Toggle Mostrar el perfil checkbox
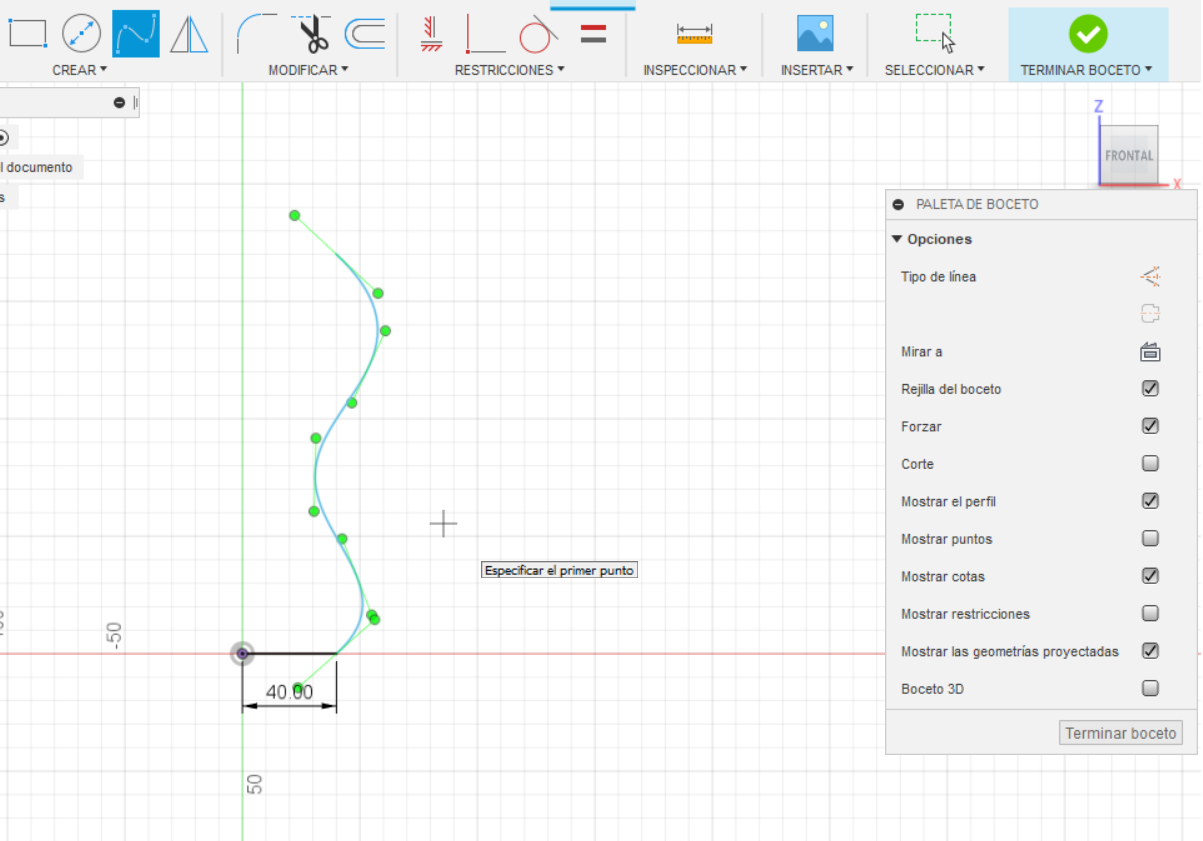Viewport: 1203px width, 841px height. 1150,501
